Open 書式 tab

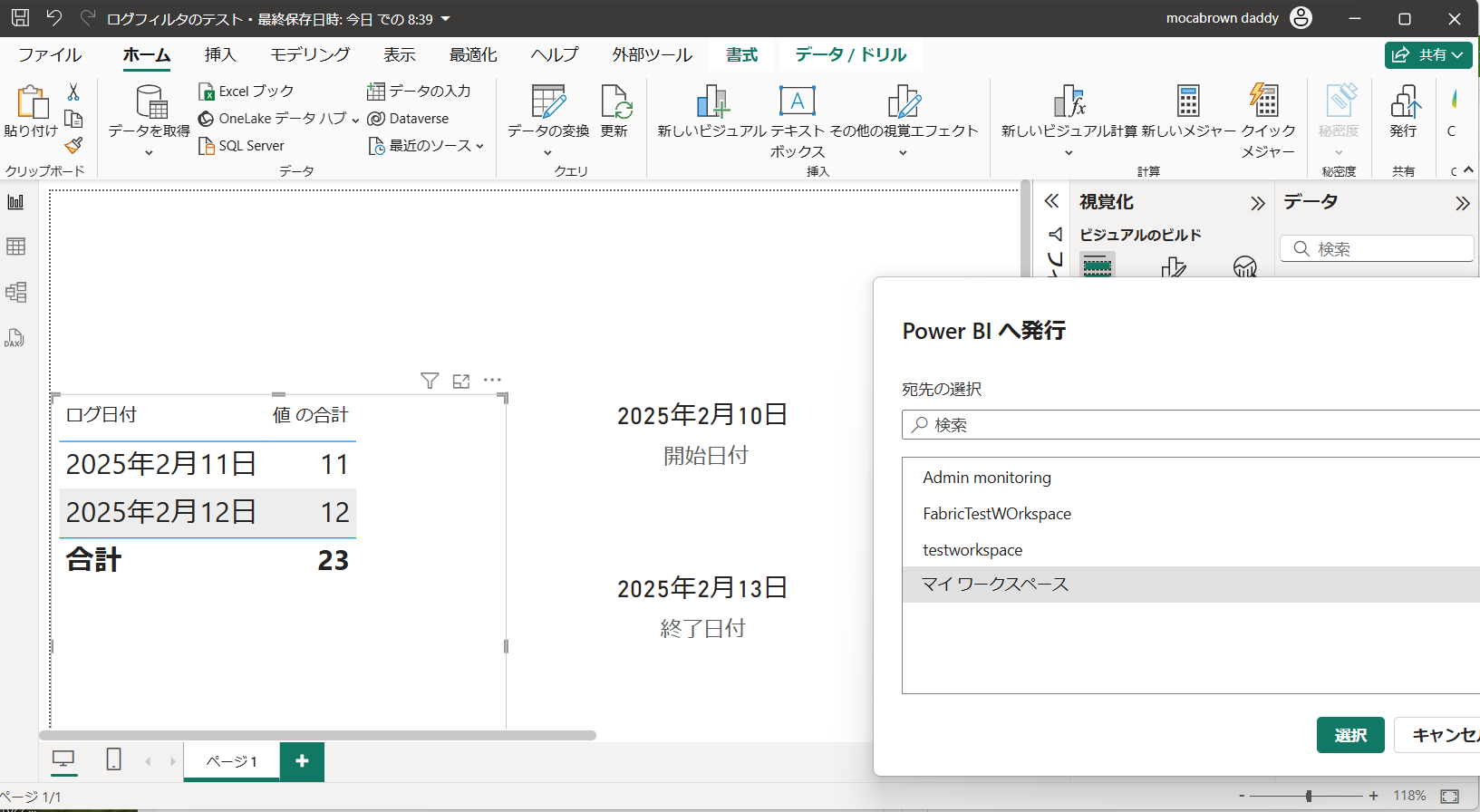[x=742, y=54]
